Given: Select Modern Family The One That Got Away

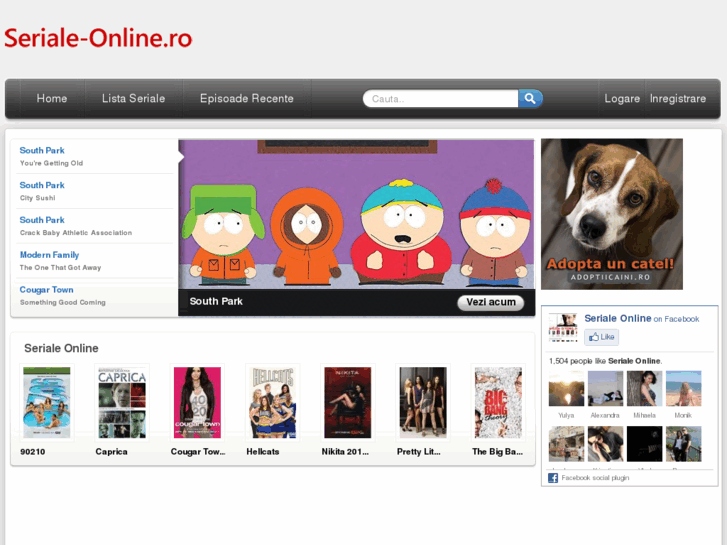Looking at the screenshot, I should (x=95, y=261).
